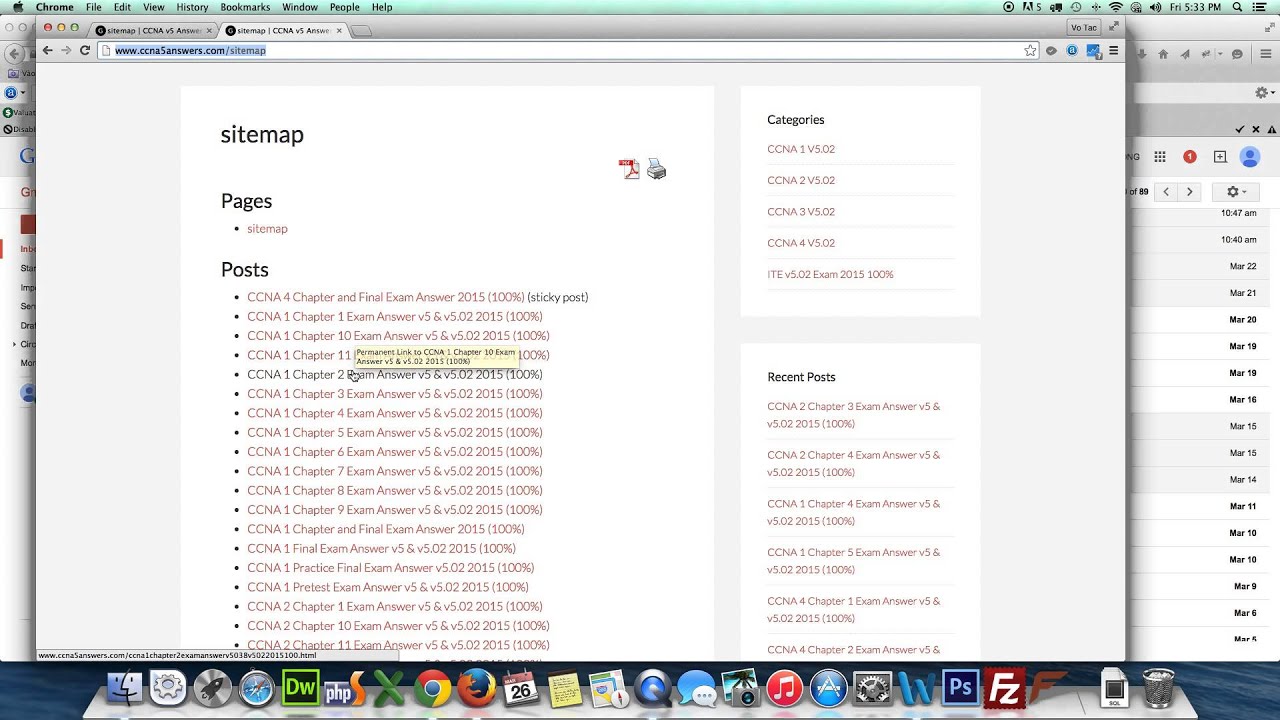Open the ITE v5.02 Exam 2015 100% category
Image resolution: width=1280 pixels, height=720 pixels.
(830, 274)
